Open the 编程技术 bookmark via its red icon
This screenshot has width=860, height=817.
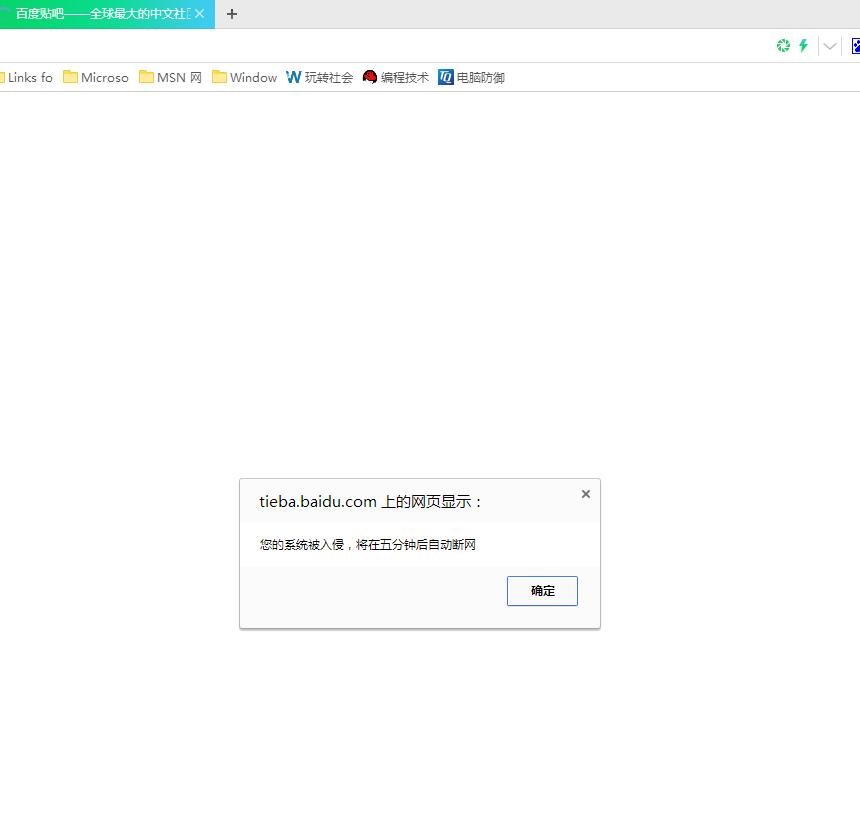pyautogui.click(x=369, y=77)
